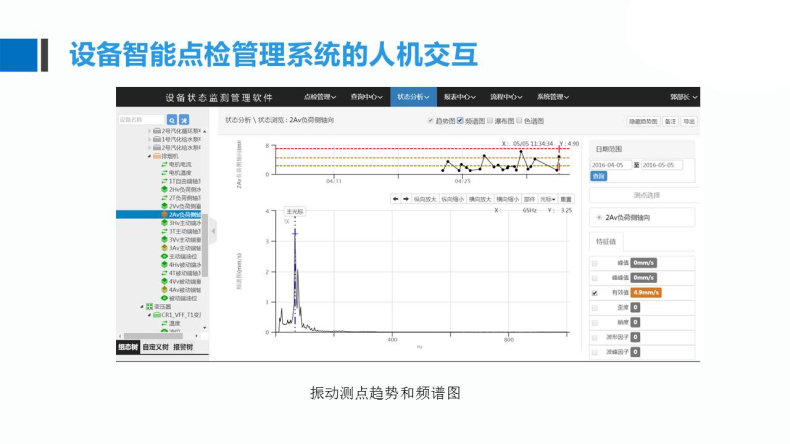The image size is (790, 444).
Task: Click the panel collapse handle beside the tree
Action: point(212,232)
